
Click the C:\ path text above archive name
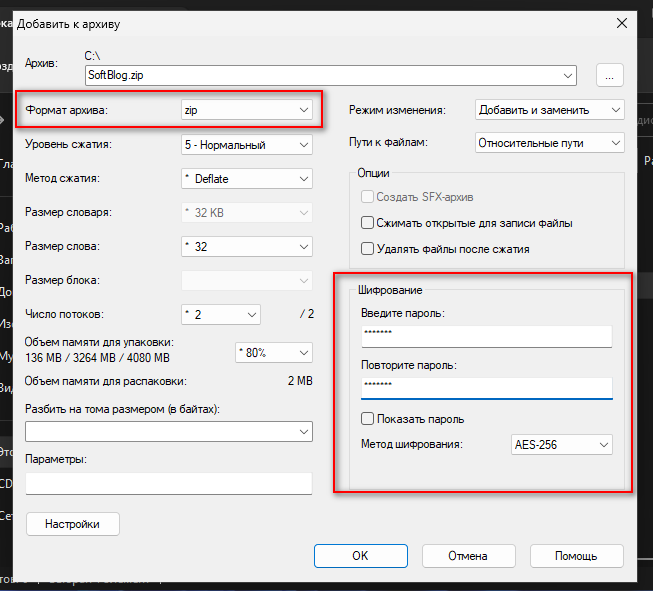click(x=92, y=55)
